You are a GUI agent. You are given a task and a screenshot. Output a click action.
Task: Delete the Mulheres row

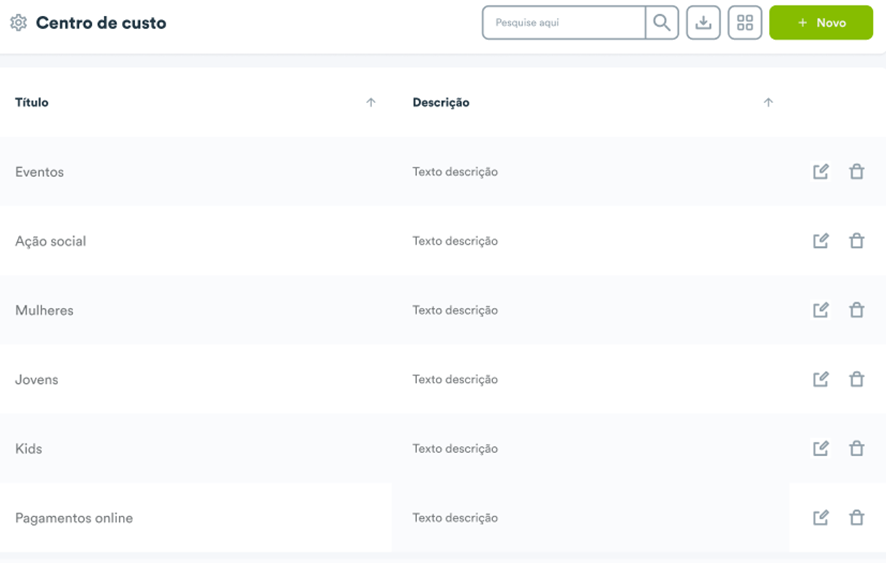click(x=857, y=310)
